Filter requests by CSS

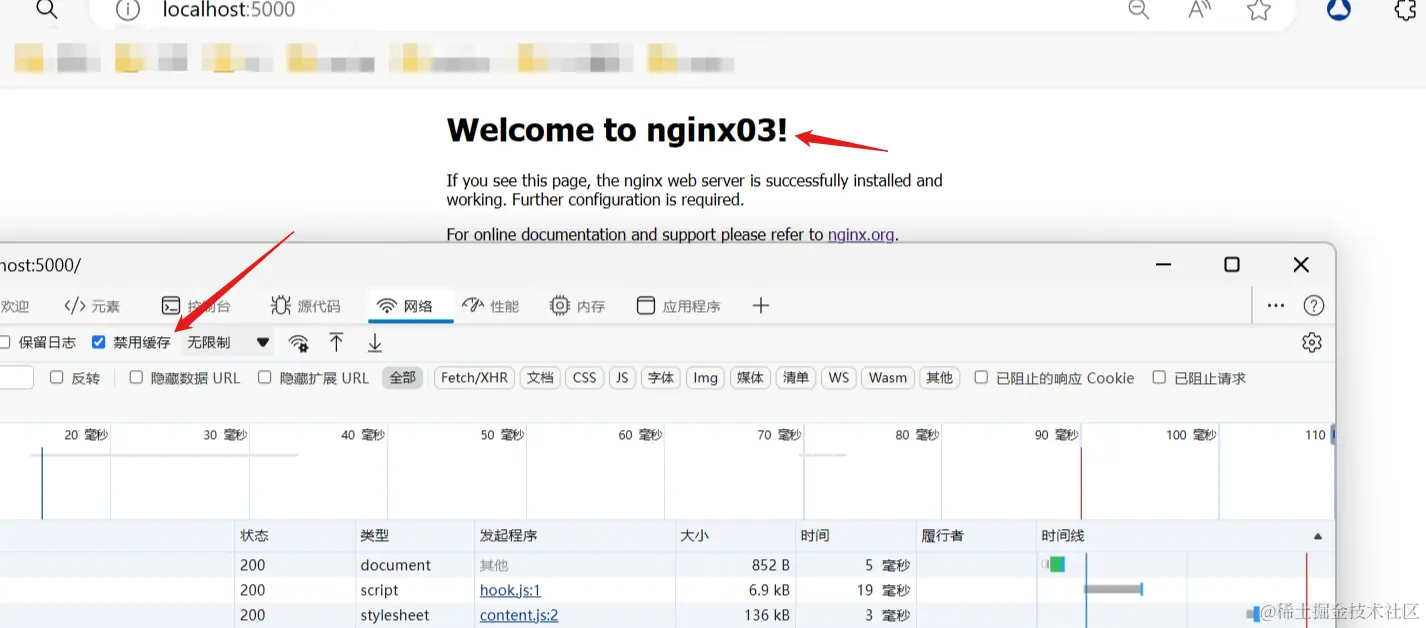(x=585, y=378)
